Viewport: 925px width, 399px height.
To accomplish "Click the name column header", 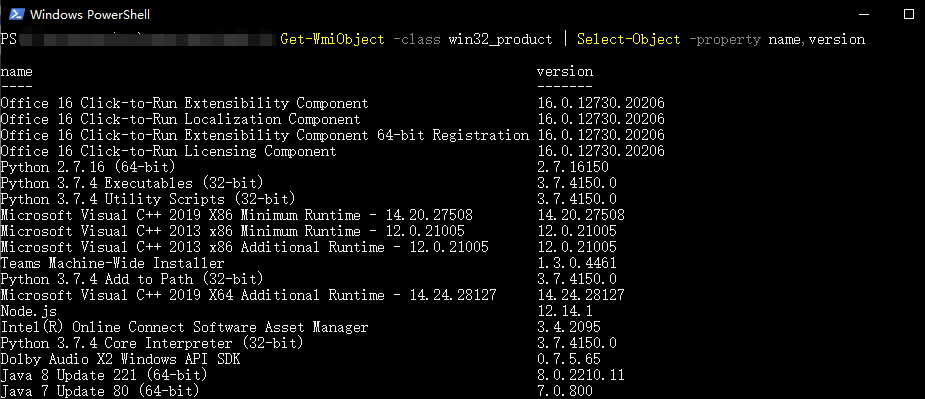I will pyautogui.click(x=17, y=72).
